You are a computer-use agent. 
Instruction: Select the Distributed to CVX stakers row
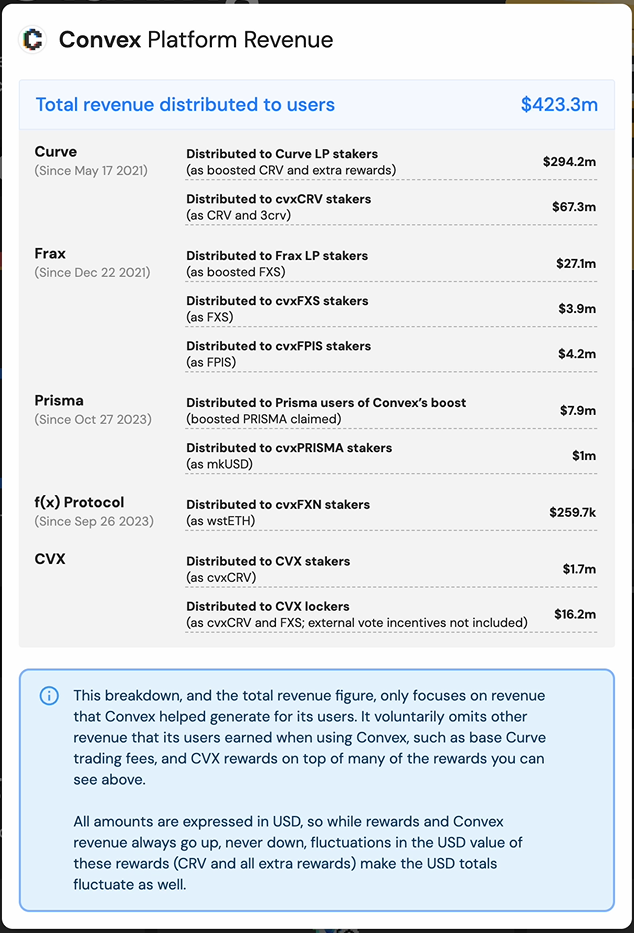[x=391, y=569]
